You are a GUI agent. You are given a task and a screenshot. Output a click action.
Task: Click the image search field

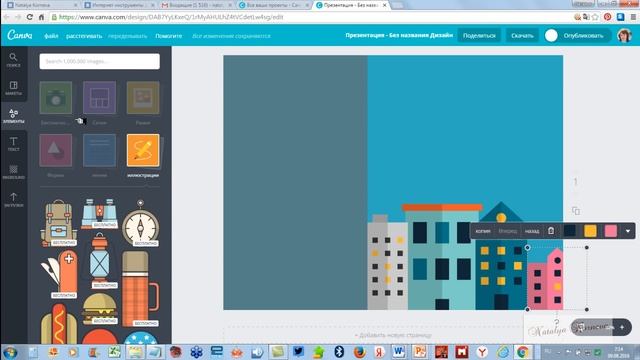pyautogui.click(x=100, y=61)
